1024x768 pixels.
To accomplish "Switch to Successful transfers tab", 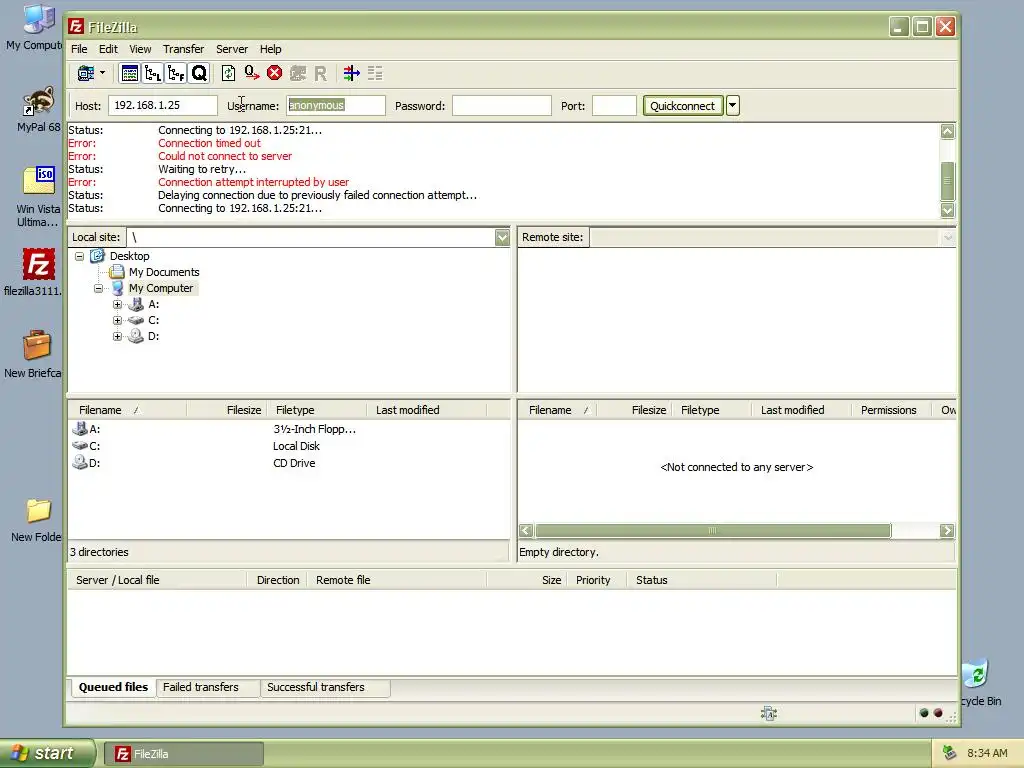I will tap(325, 687).
